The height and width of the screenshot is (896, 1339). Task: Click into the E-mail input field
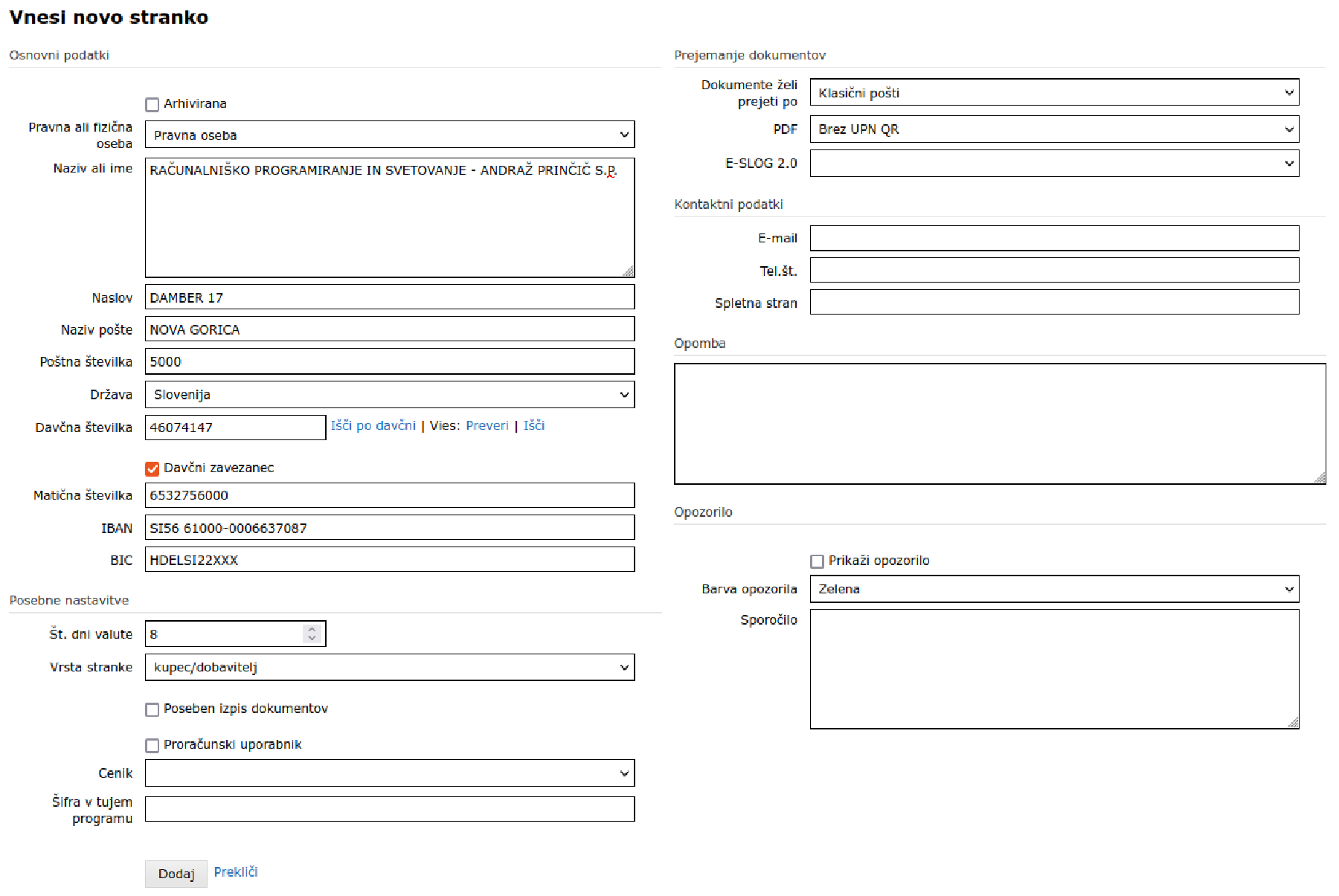click(1053, 239)
